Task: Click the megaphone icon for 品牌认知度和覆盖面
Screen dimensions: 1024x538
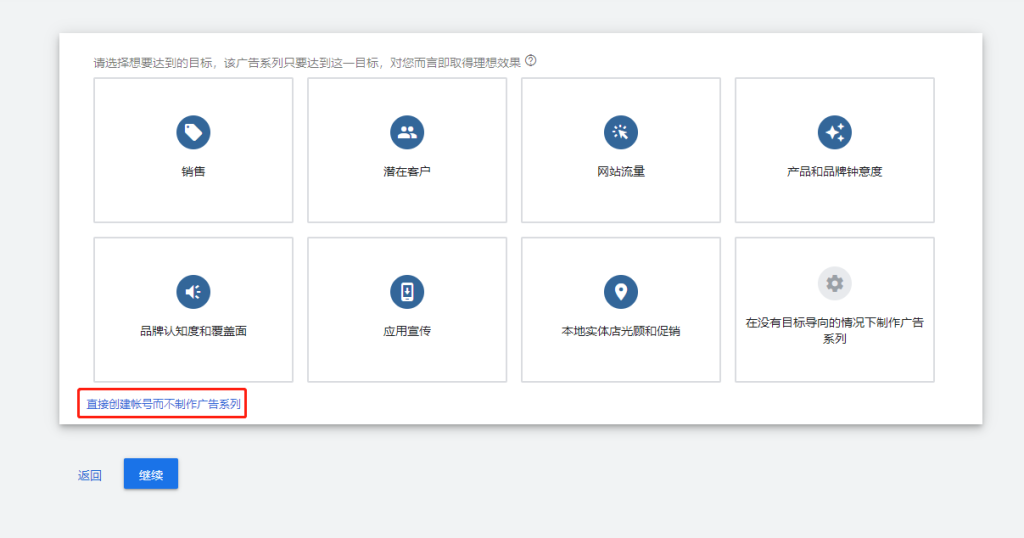Action: 193,291
